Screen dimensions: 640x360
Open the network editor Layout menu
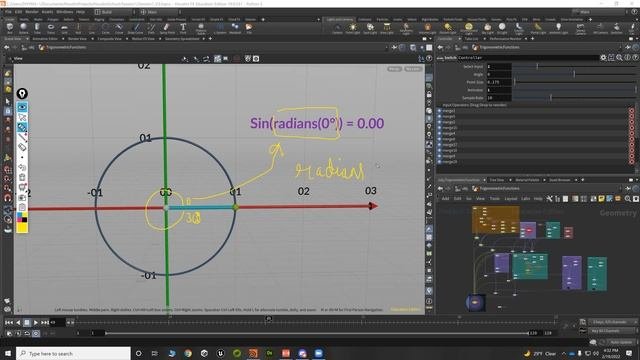(511, 199)
